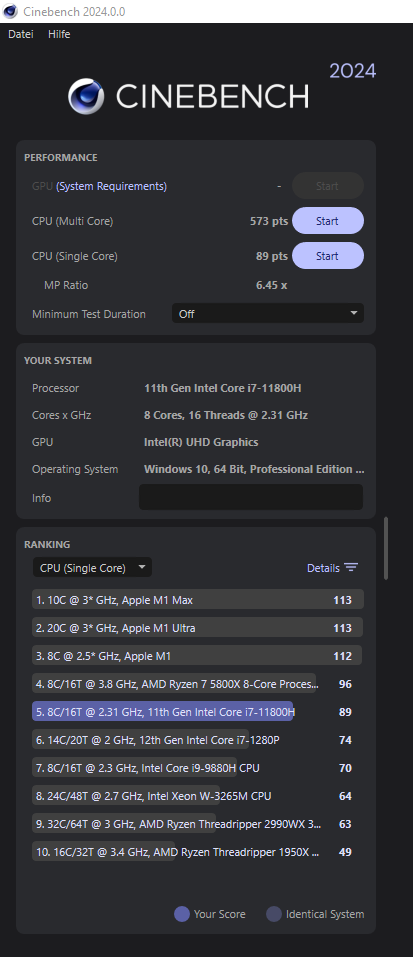Select ranking row 9 Threadripper 2990WX

tap(198, 824)
